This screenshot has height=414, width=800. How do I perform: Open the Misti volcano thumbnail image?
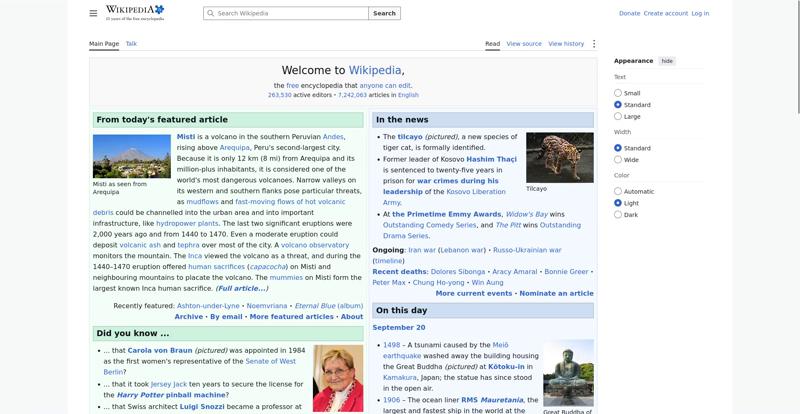(x=132, y=156)
